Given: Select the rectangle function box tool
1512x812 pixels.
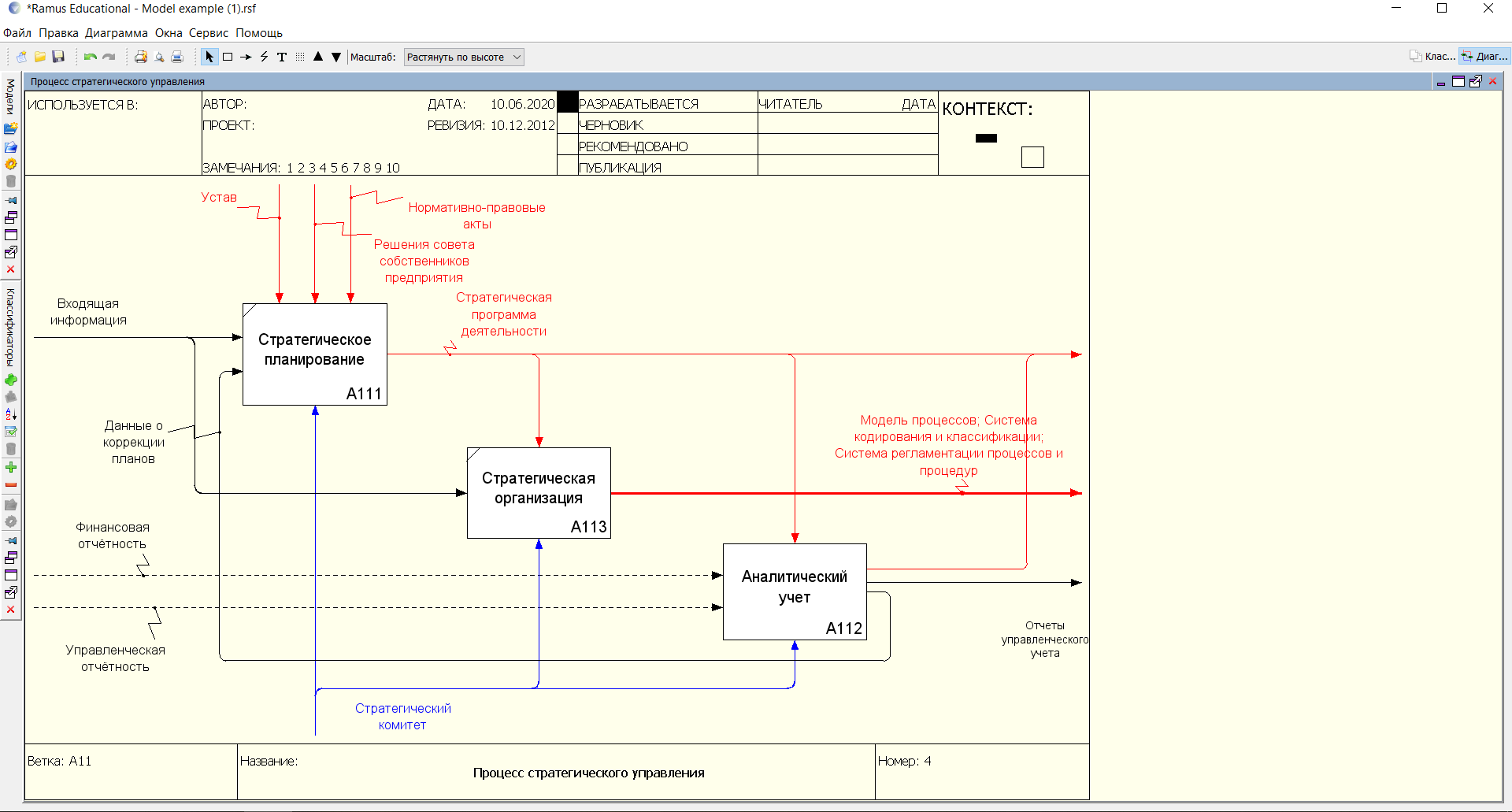Looking at the screenshot, I should coord(228,57).
